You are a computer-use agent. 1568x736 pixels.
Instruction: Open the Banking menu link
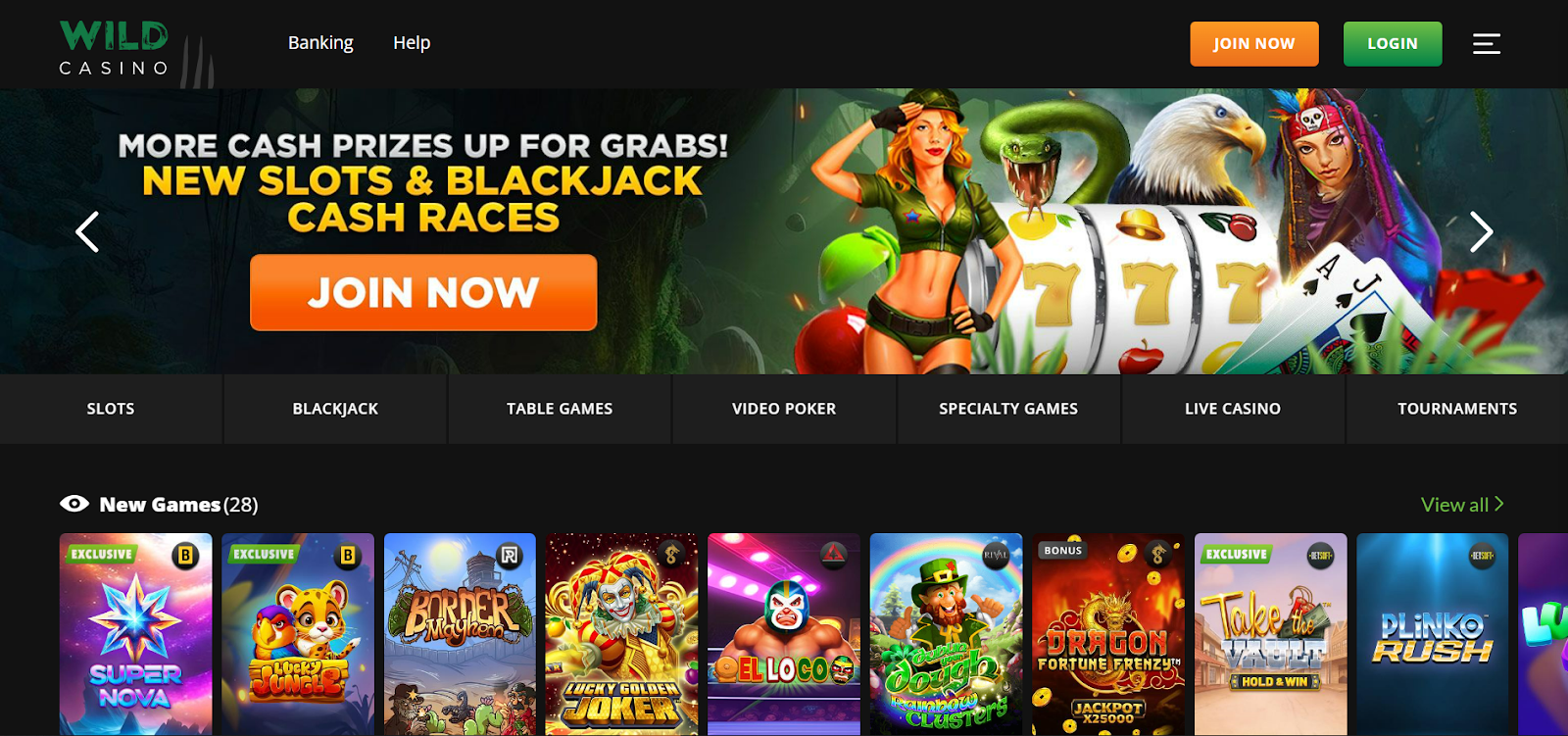pos(320,43)
